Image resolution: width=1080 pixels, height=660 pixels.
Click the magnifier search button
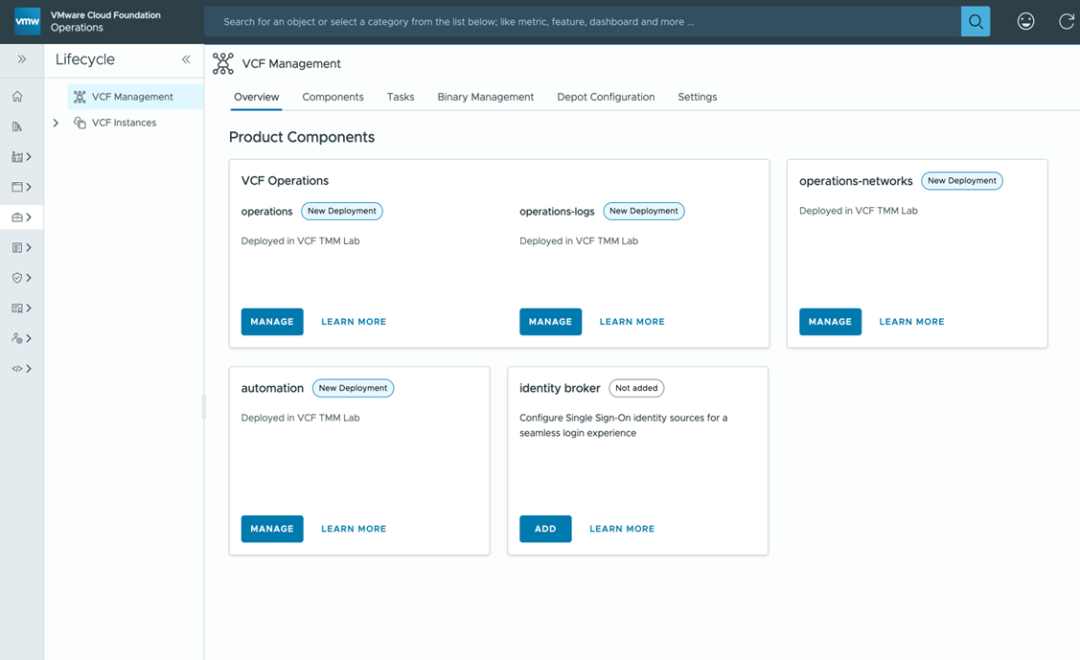point(975,21)
